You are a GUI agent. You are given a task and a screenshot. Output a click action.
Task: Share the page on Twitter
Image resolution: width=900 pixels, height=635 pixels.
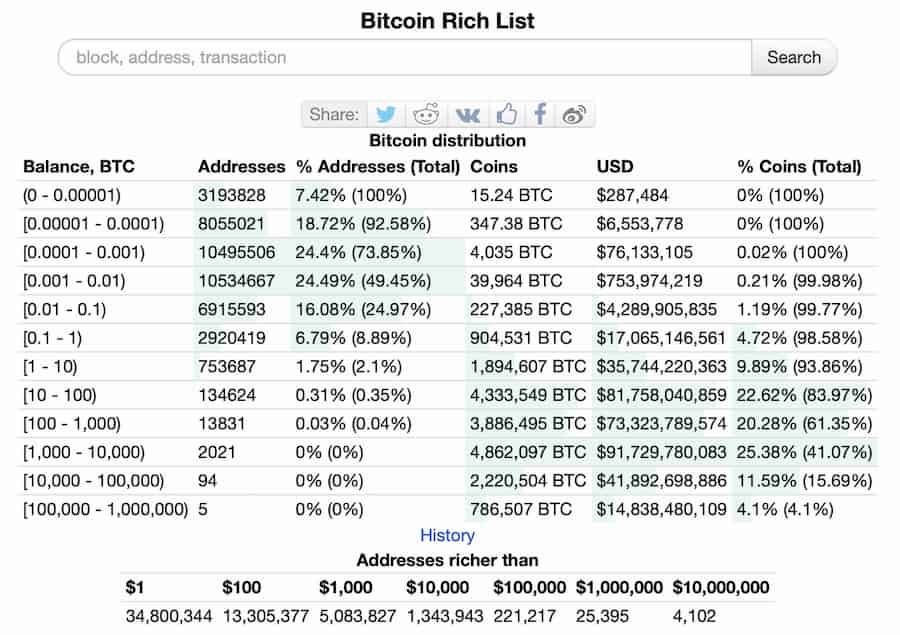pyautogui.click(x=386, y=114)
